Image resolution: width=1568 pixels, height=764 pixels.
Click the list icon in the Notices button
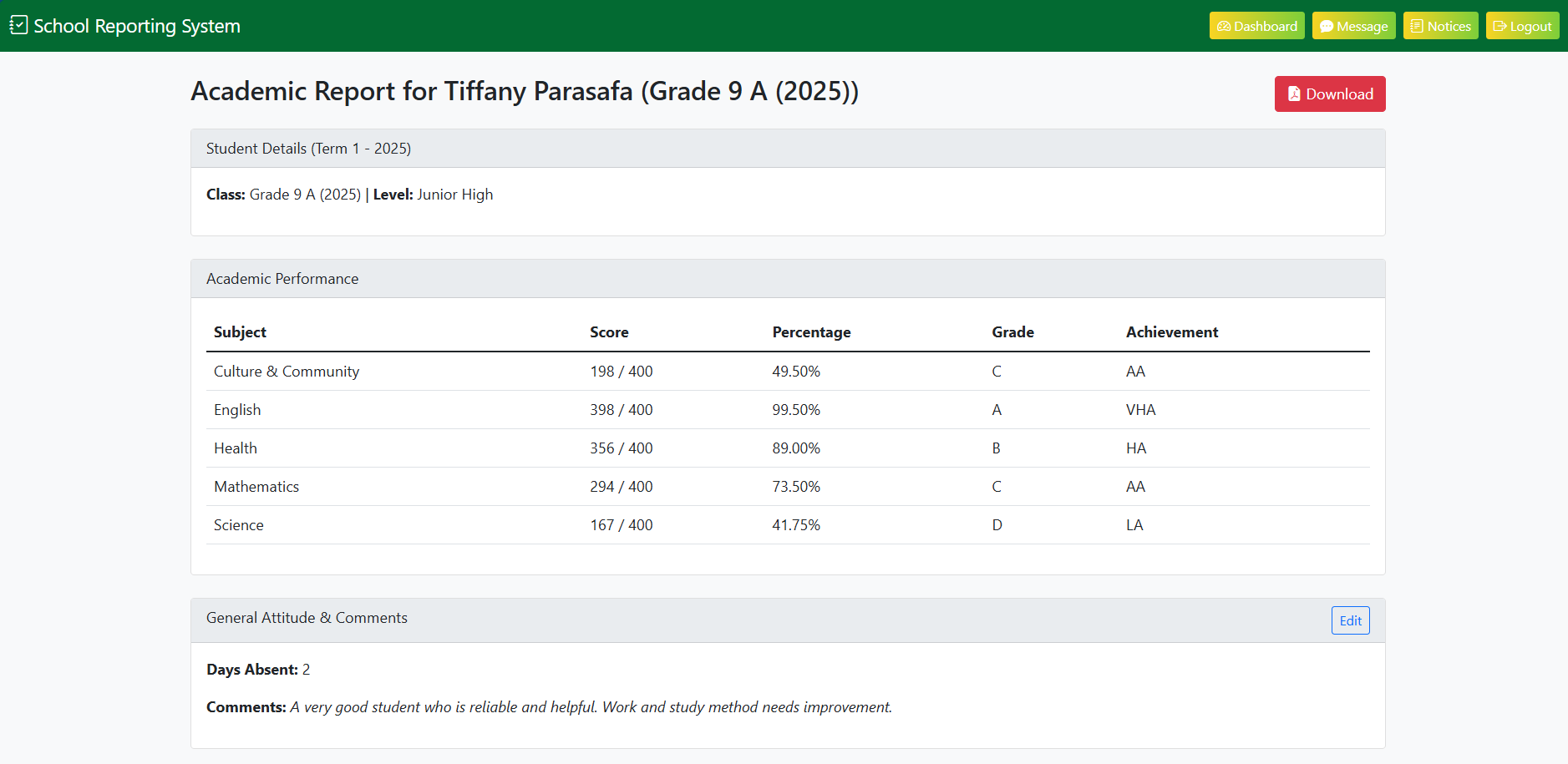coord(1417,27)
